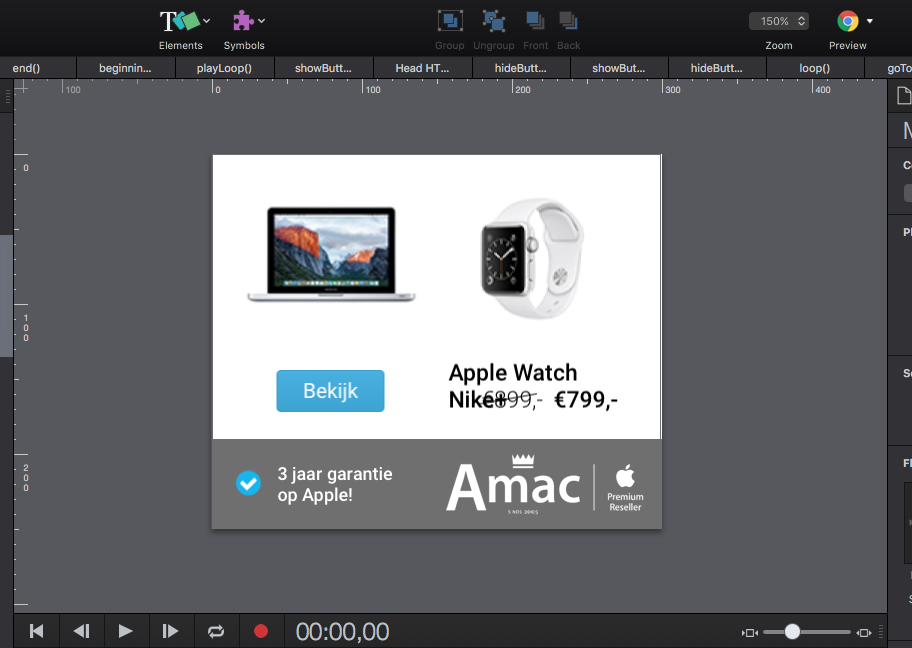
Task: Expand the Symbols dropdown chevron
Action: (262, 21)
